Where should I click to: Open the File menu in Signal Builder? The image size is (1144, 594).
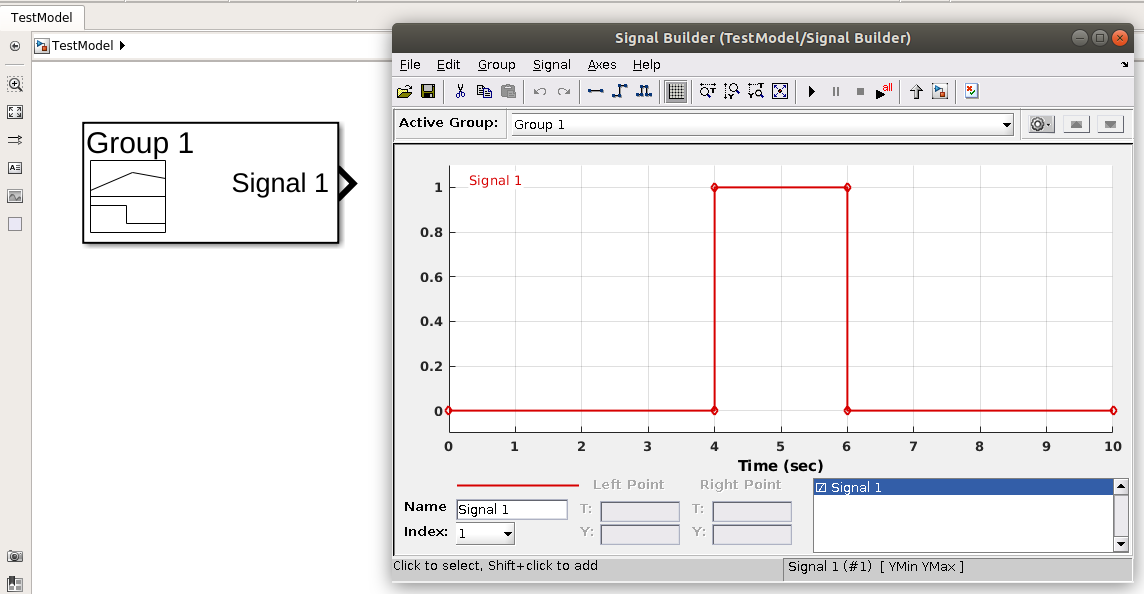[410, 65]
